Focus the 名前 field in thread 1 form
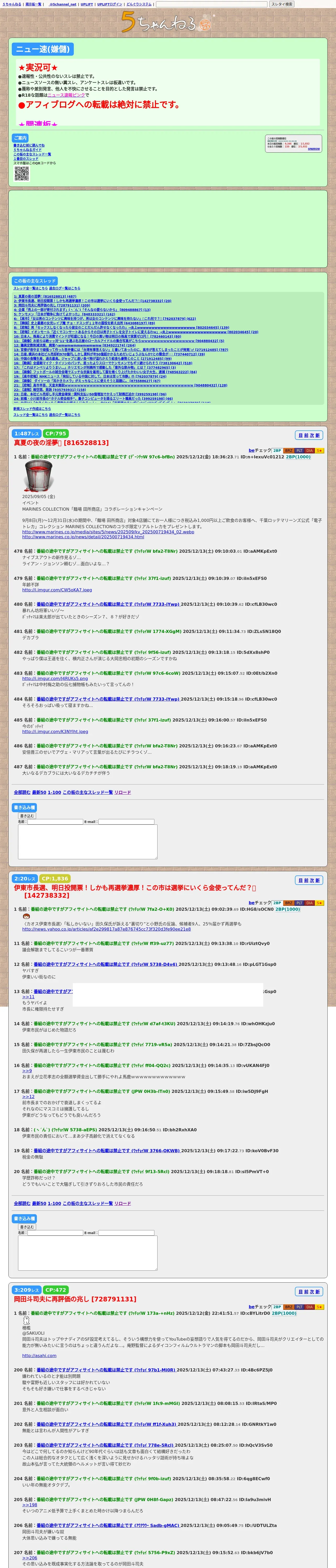 (55, 822)
